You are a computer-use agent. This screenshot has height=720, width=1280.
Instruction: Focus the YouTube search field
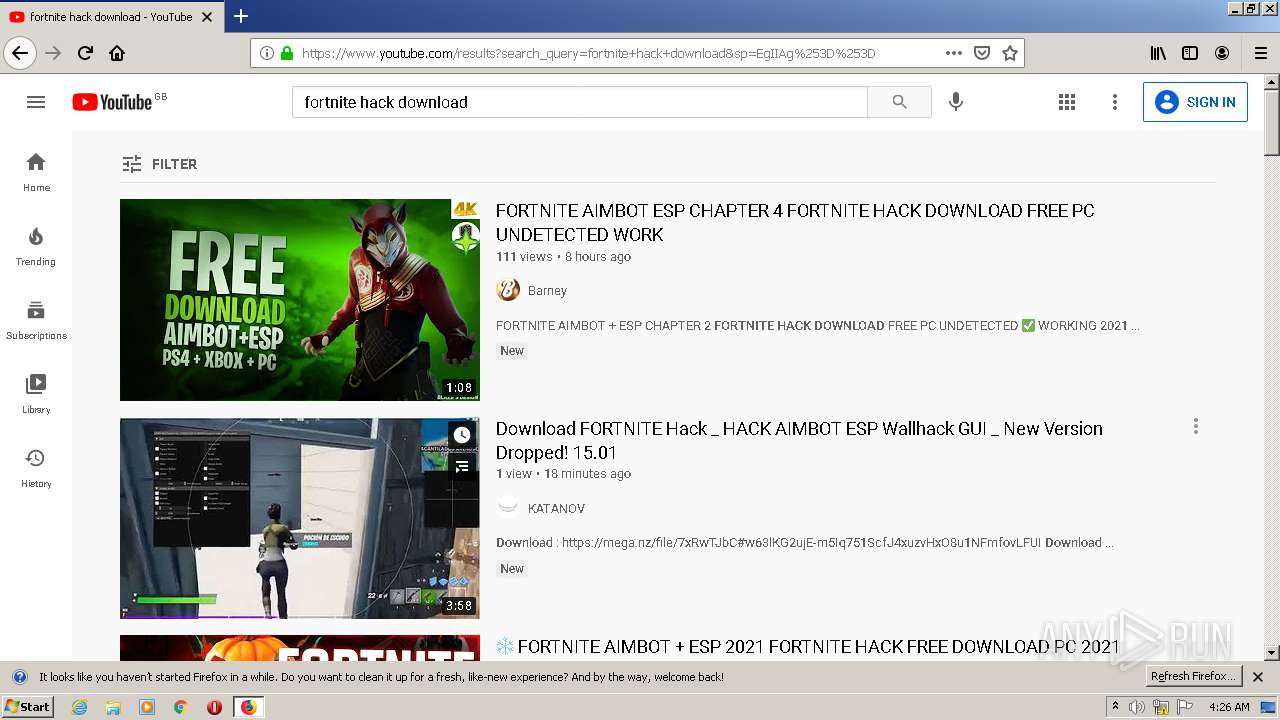(x=580, y=102)
